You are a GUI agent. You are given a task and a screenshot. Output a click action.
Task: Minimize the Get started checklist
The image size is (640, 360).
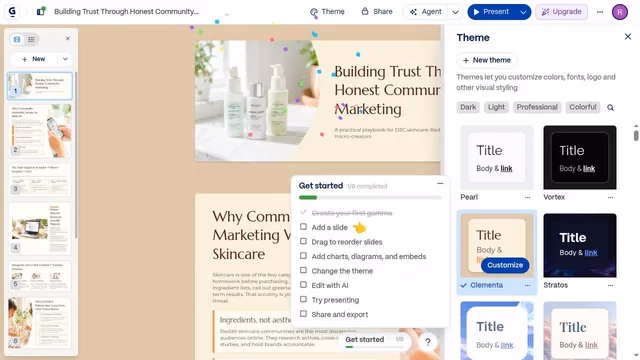pos(440,184)
